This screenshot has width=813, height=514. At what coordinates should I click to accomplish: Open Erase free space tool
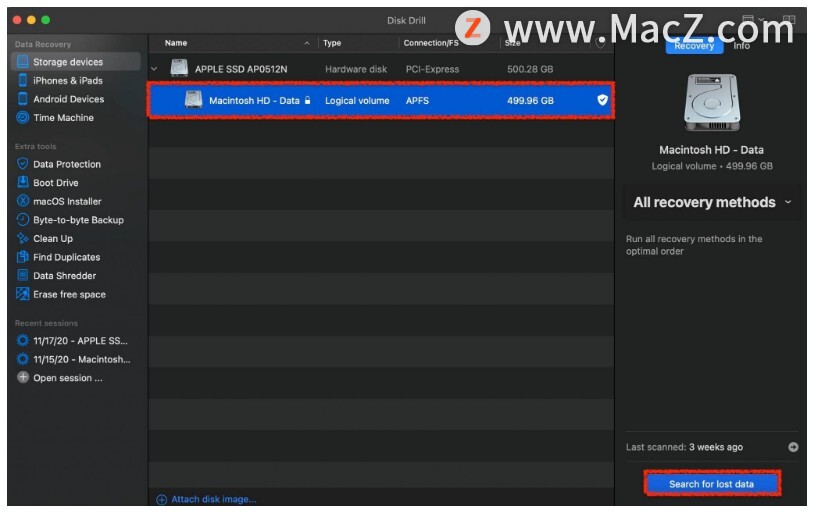click(x=69, y=295)
